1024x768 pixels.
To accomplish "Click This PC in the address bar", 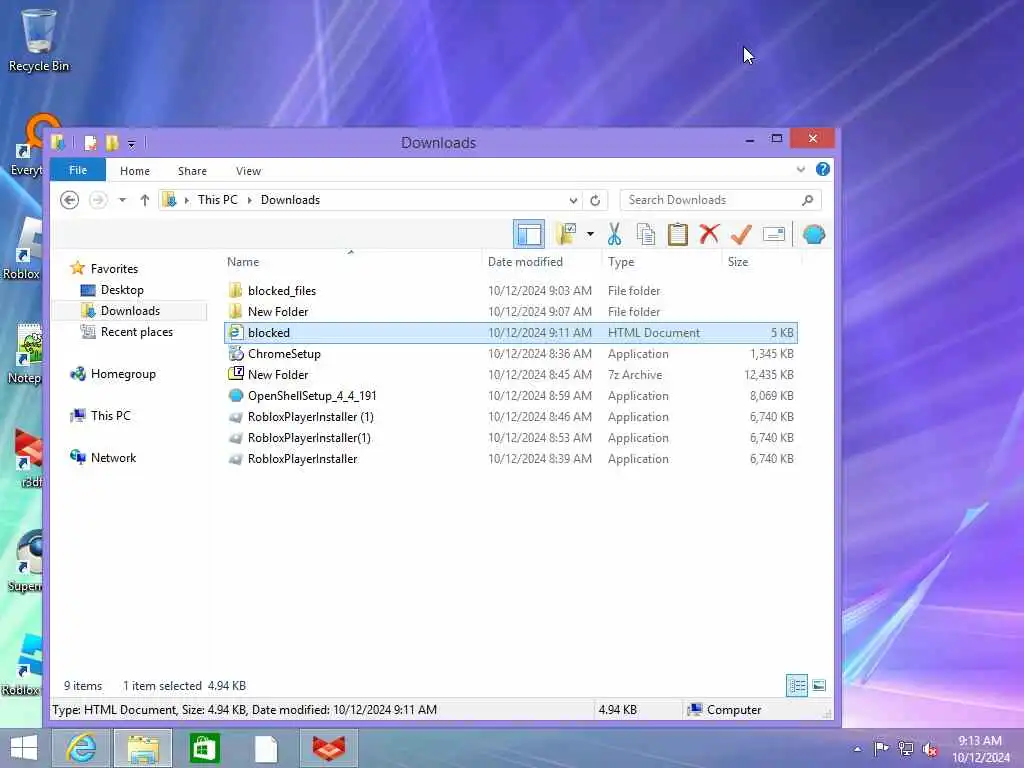I will pyautogui.click(x=217, y=200).
